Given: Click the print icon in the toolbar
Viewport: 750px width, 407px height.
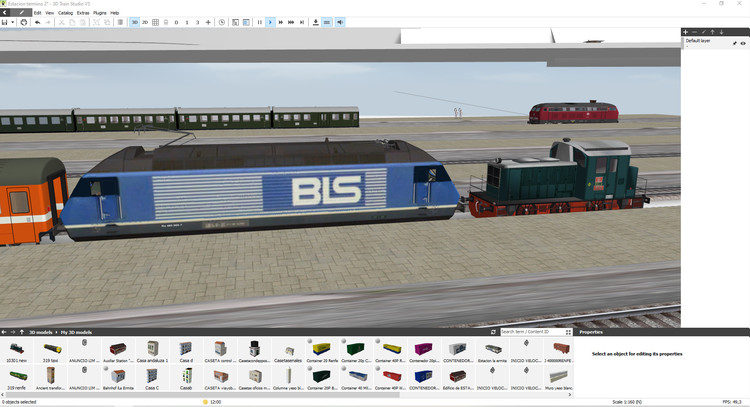Looking at the screenshot, I should coord(23,22).
